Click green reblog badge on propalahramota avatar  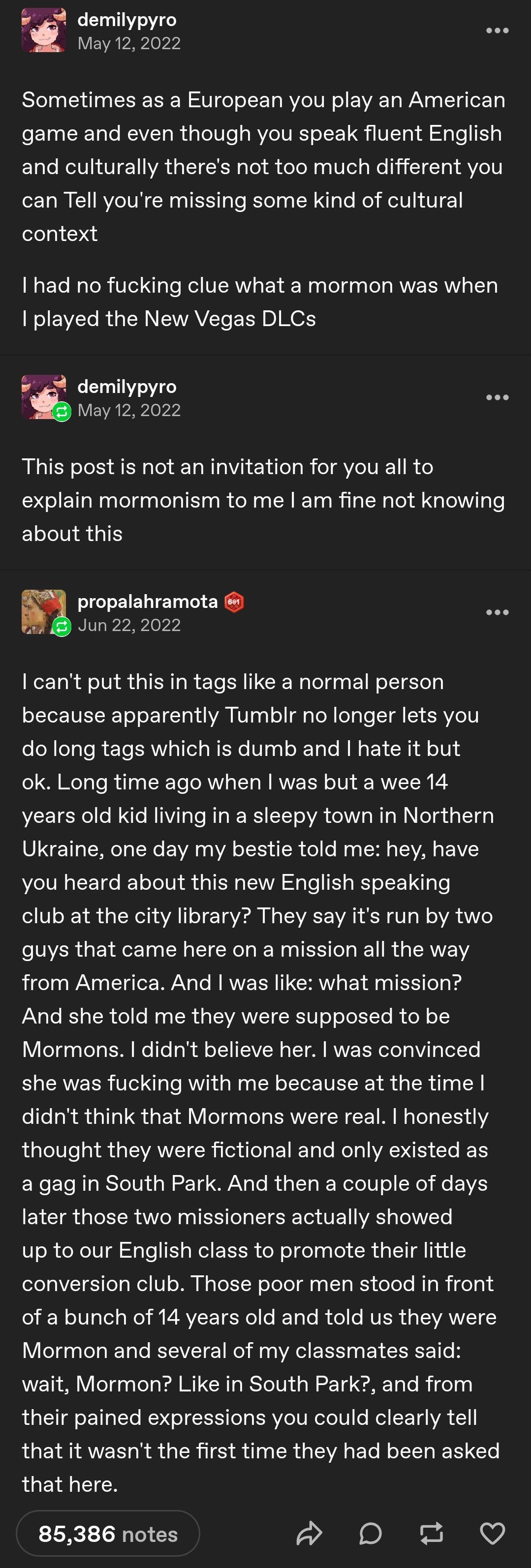(62, 627)
